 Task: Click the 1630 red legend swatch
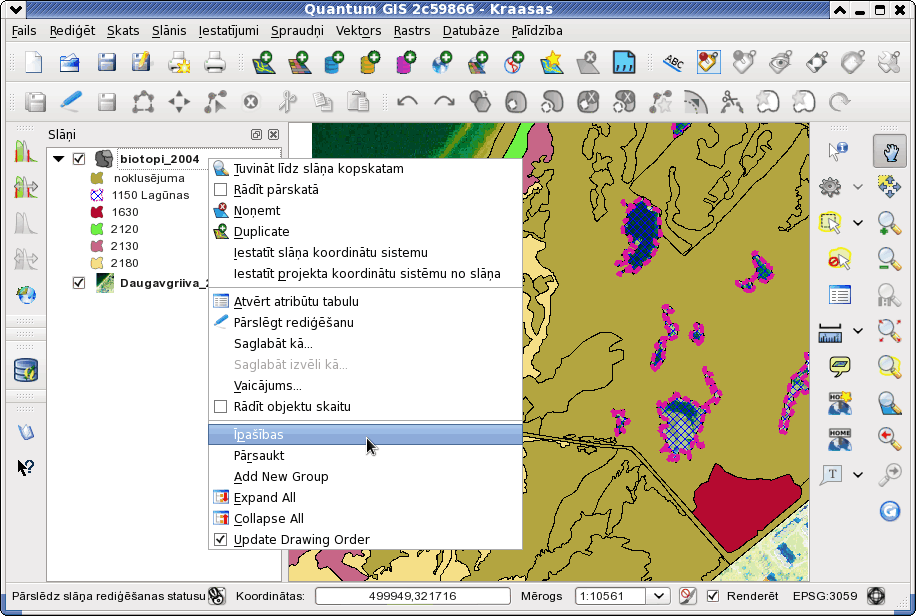(97, 212)
